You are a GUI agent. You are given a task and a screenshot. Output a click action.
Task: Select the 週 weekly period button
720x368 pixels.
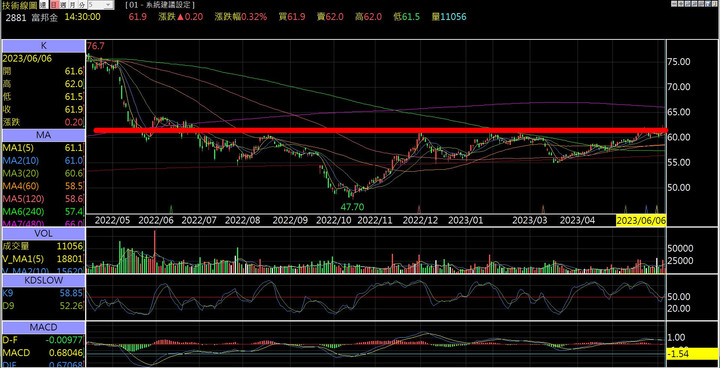point(62,5)
